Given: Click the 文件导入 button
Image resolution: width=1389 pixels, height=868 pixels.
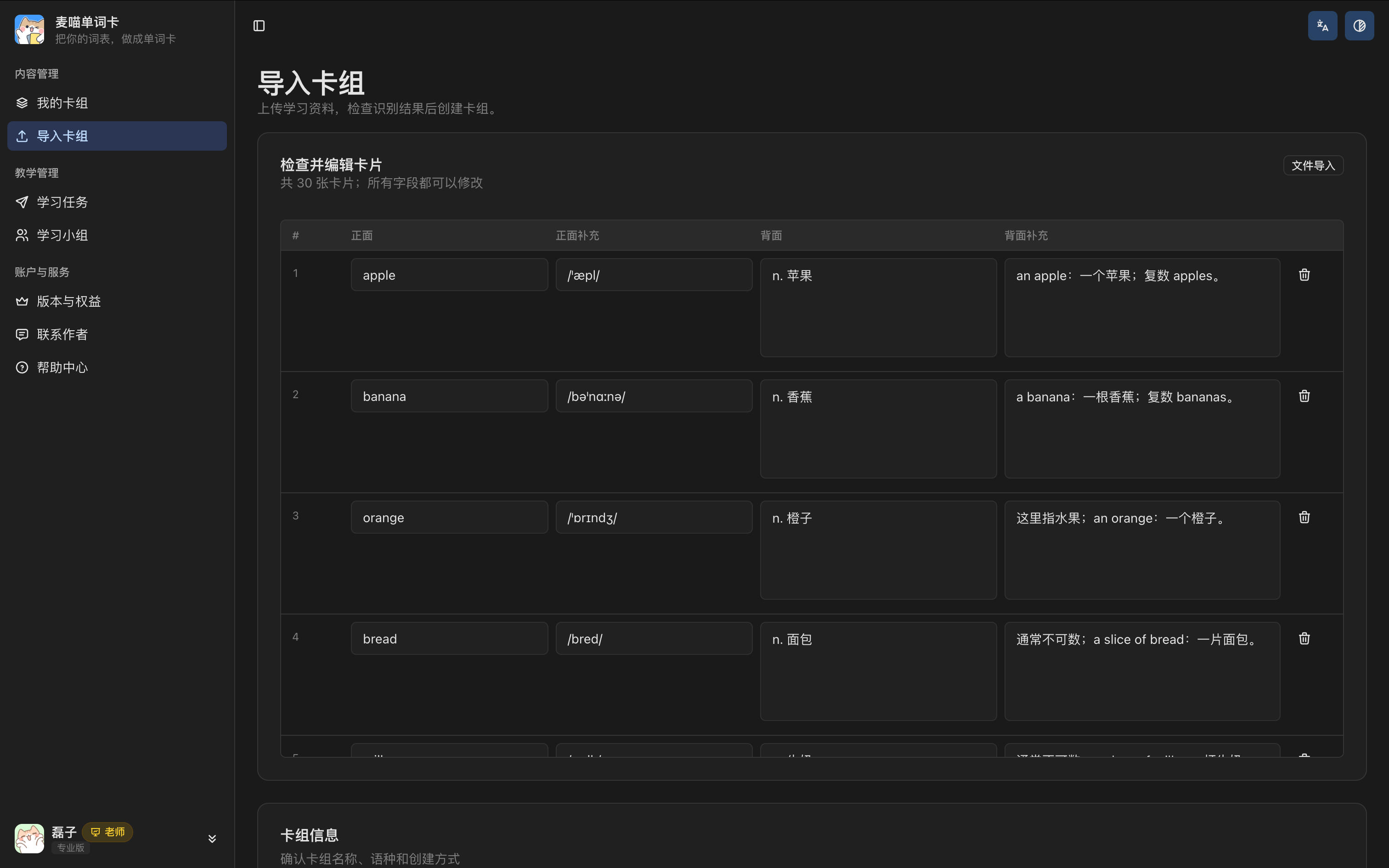Looking at the screenshot, I should click(x=1313, y=165).
